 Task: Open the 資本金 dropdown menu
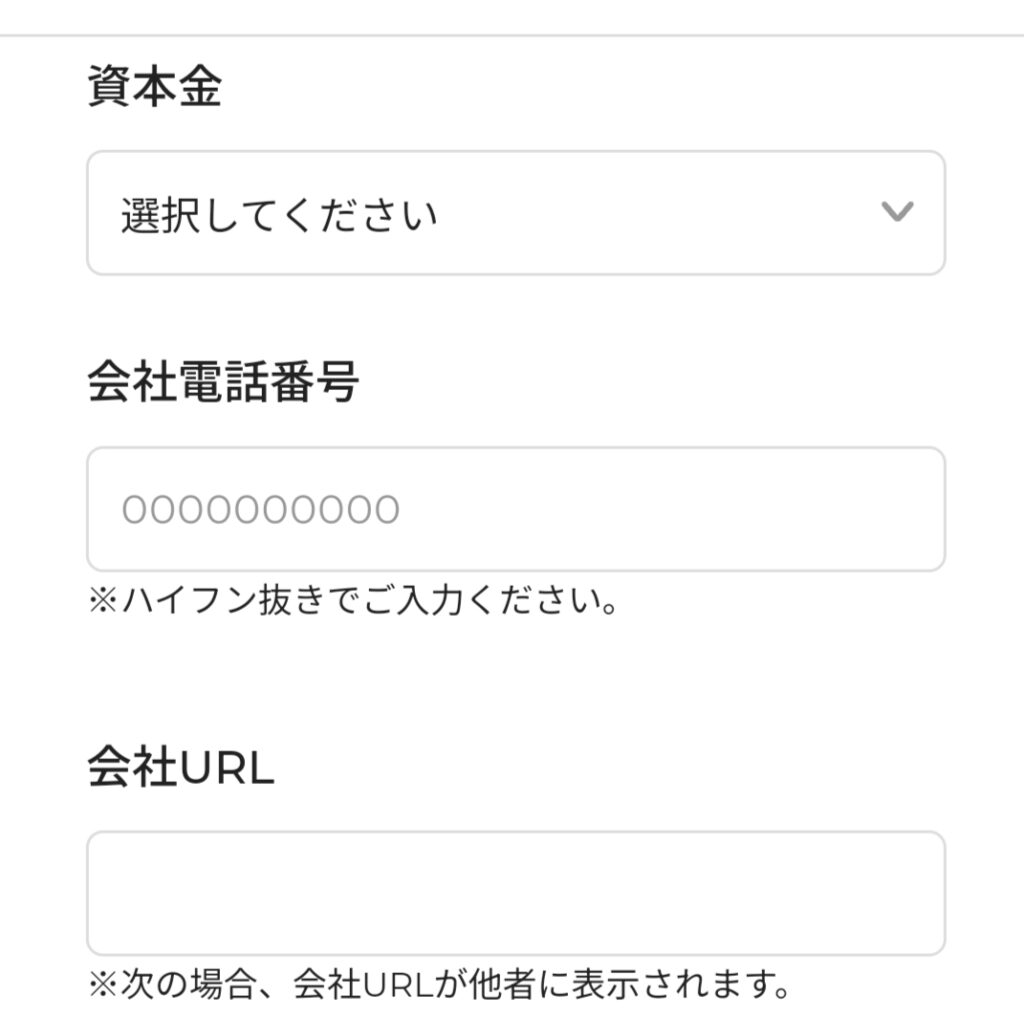[x=515, y=213]
